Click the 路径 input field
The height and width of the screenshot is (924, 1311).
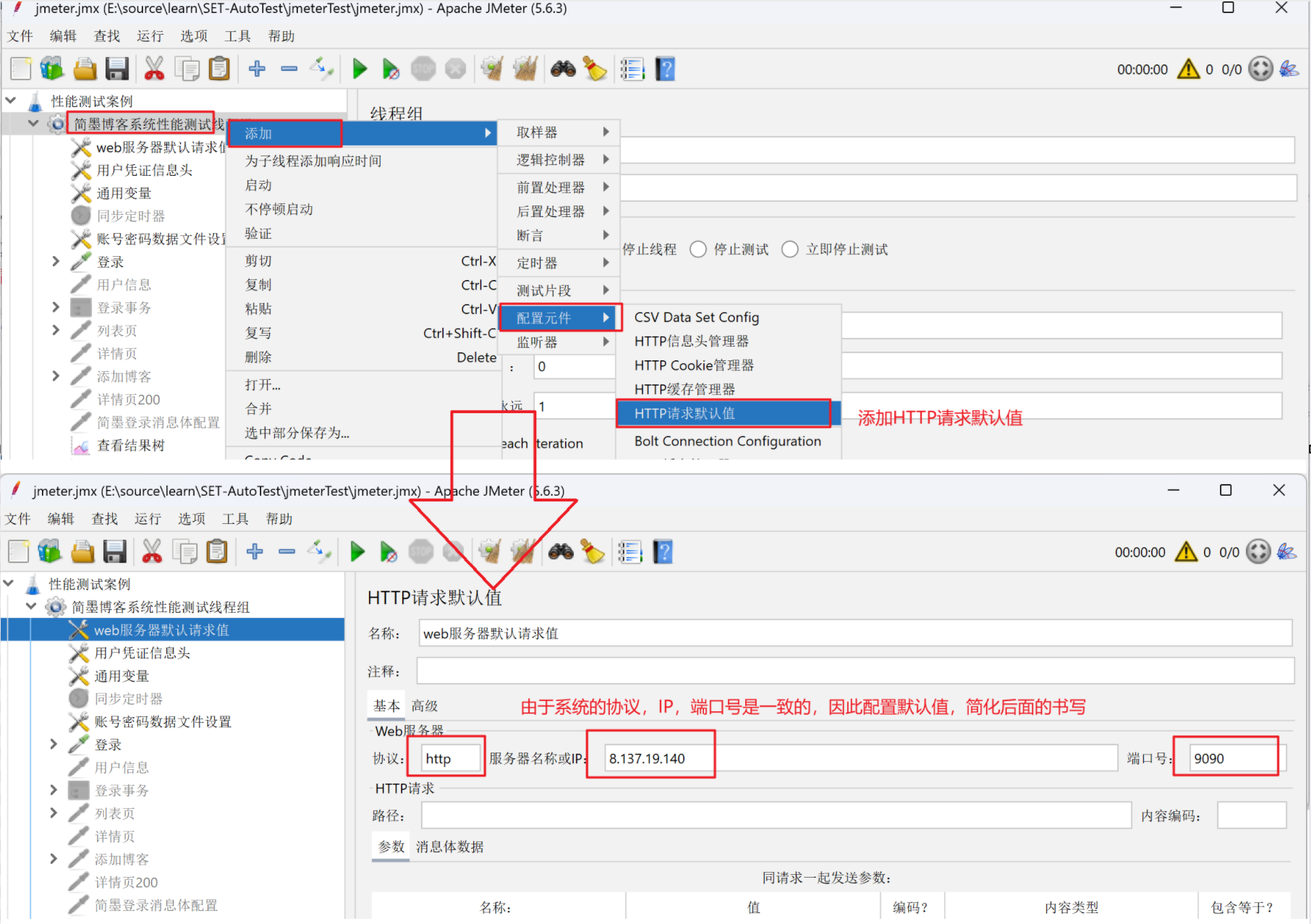(x=776, y=815)
